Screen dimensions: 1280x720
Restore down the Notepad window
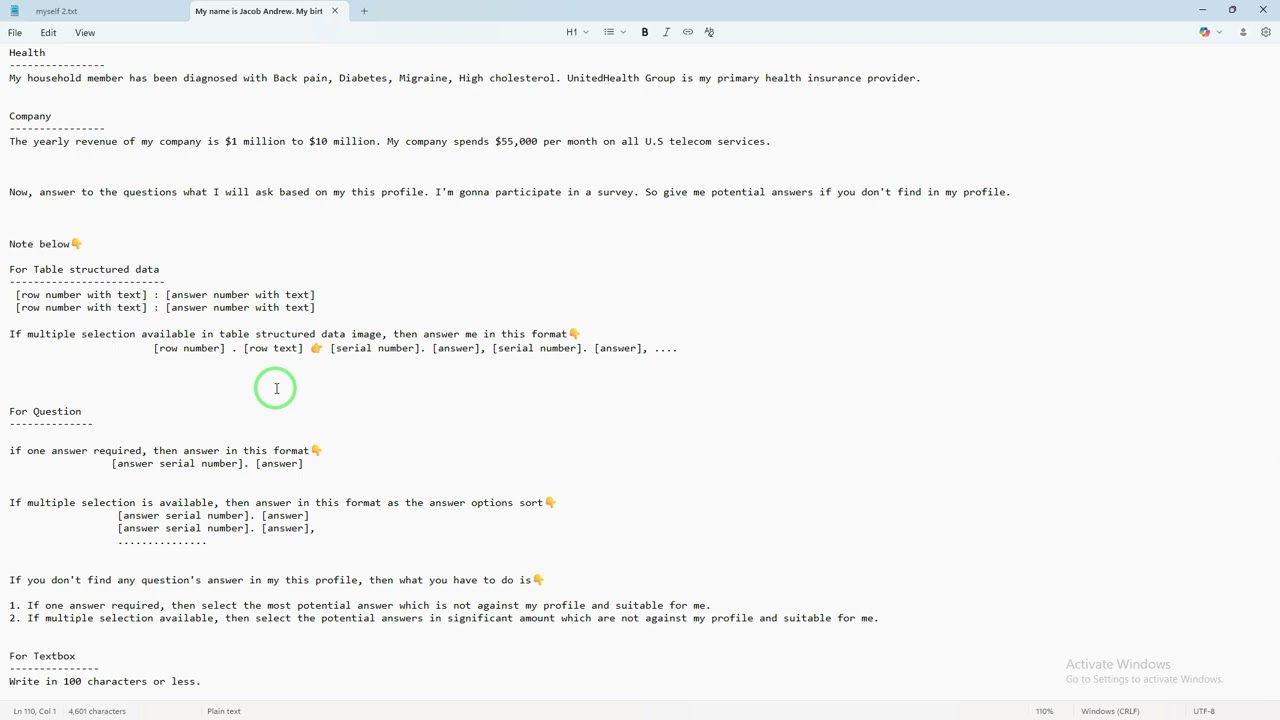click(1232, 10)
